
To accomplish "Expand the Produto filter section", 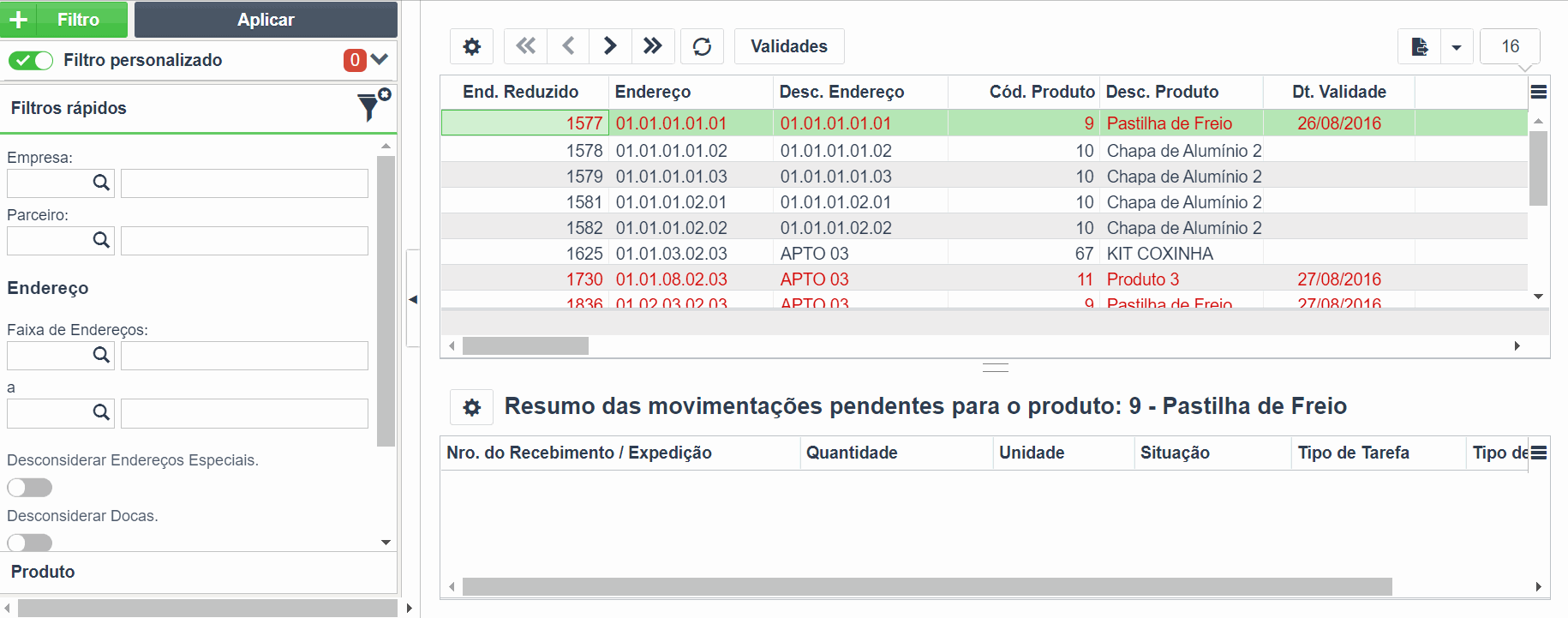I will 199,572.
